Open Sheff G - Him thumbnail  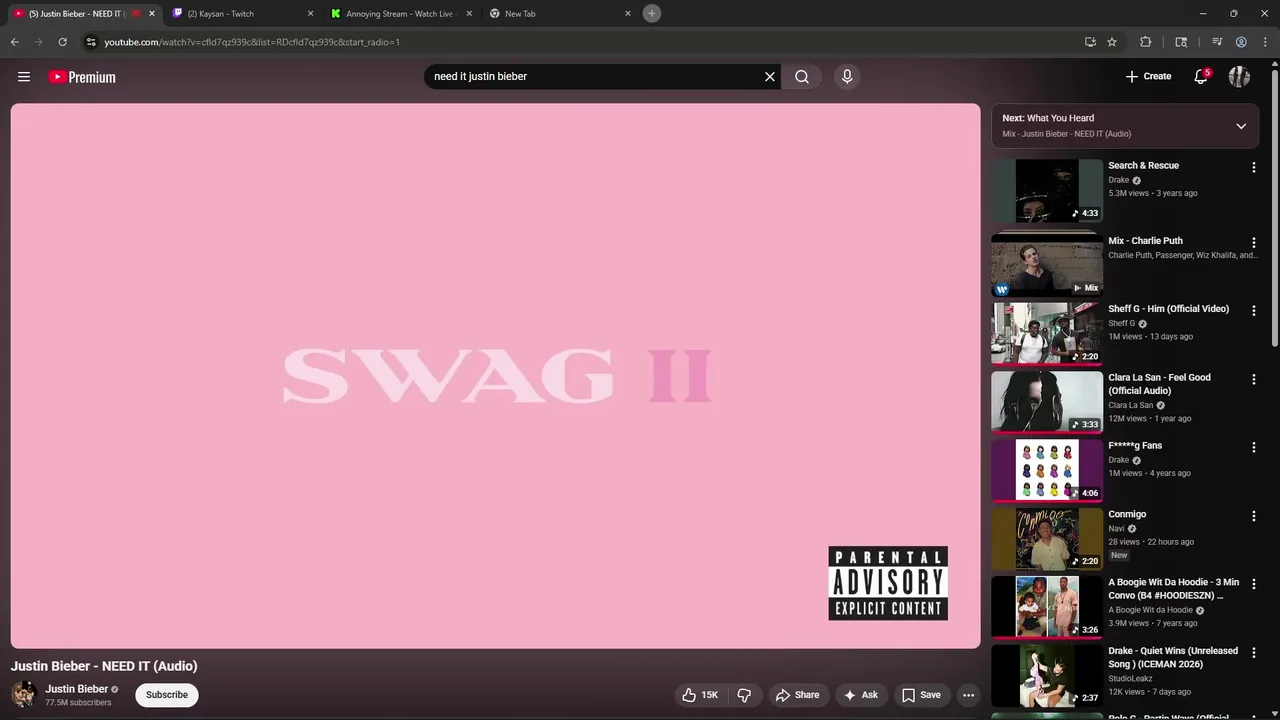coord(1047,333)
